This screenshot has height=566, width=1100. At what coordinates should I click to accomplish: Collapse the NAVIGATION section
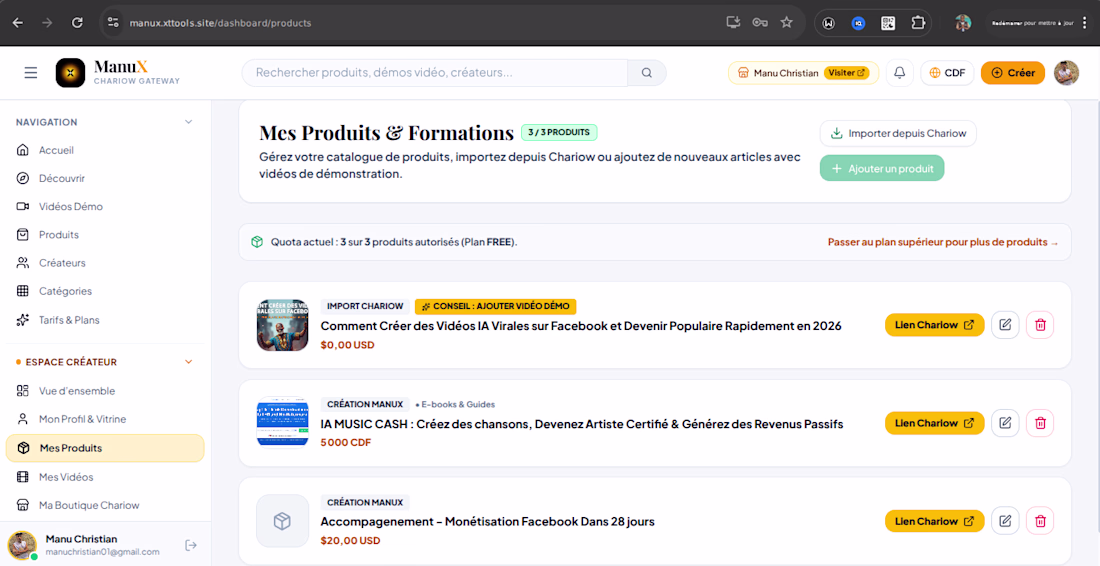188,122
